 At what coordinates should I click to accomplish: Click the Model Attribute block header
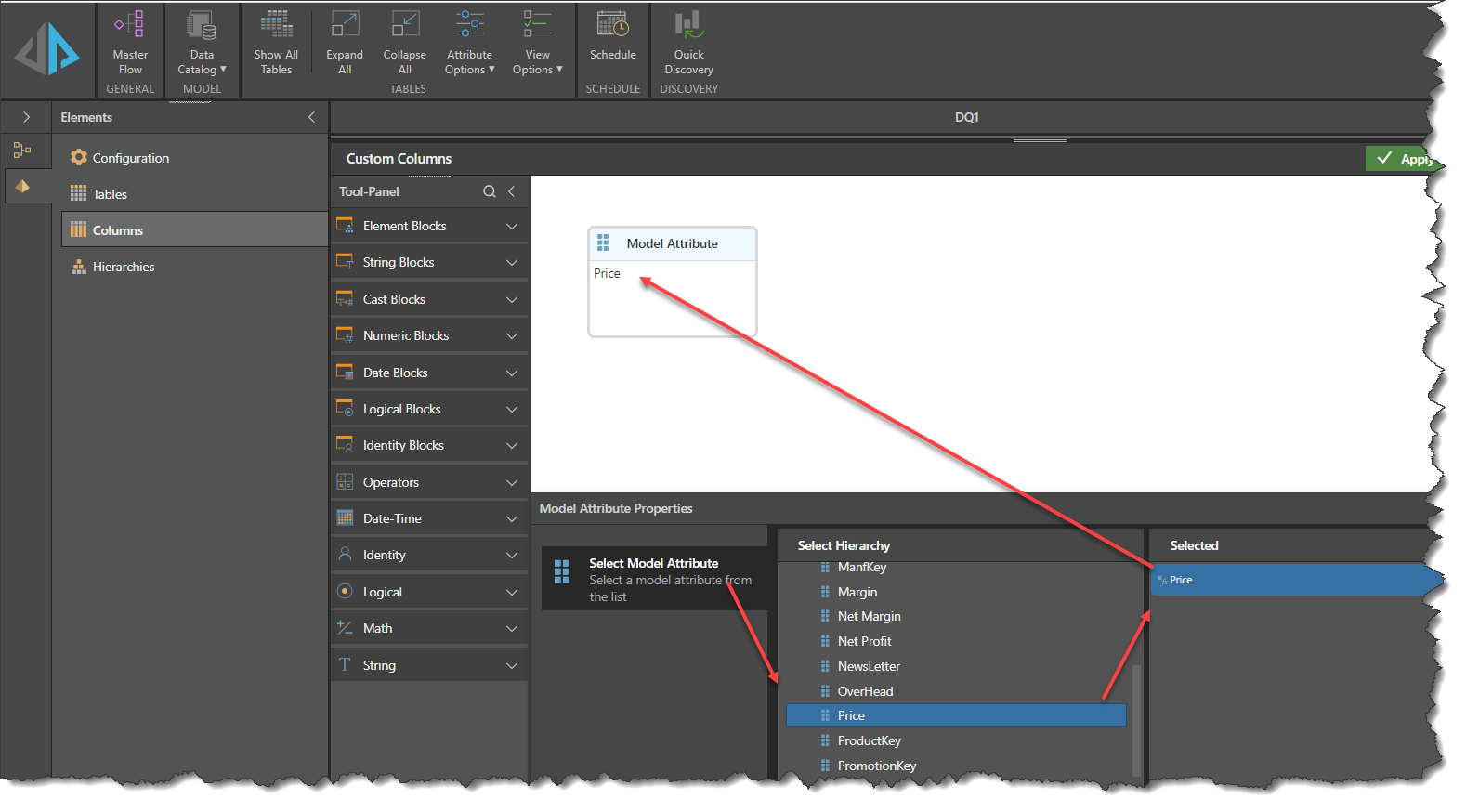pyautogui.click(x=672, y=243)
